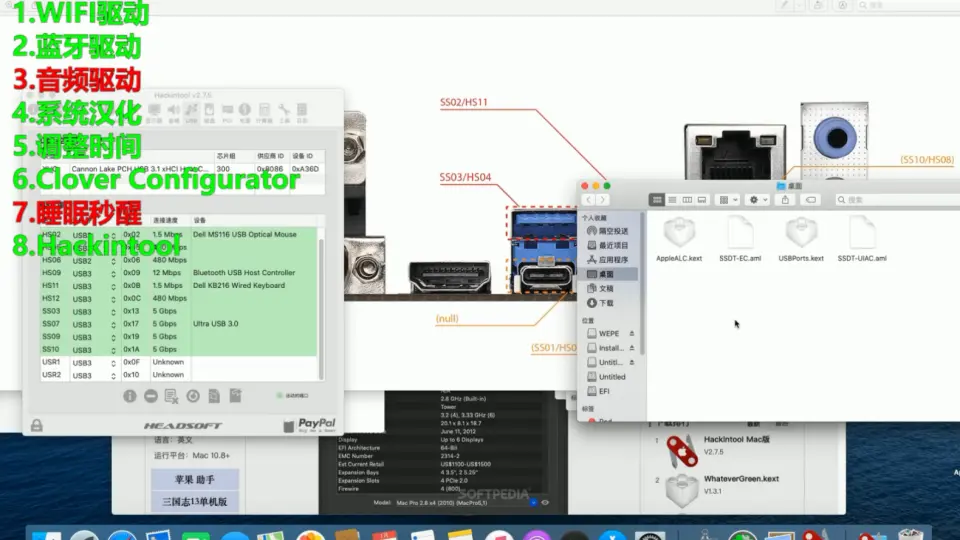Select the SSDT-EC.aml file

[740, 239]
